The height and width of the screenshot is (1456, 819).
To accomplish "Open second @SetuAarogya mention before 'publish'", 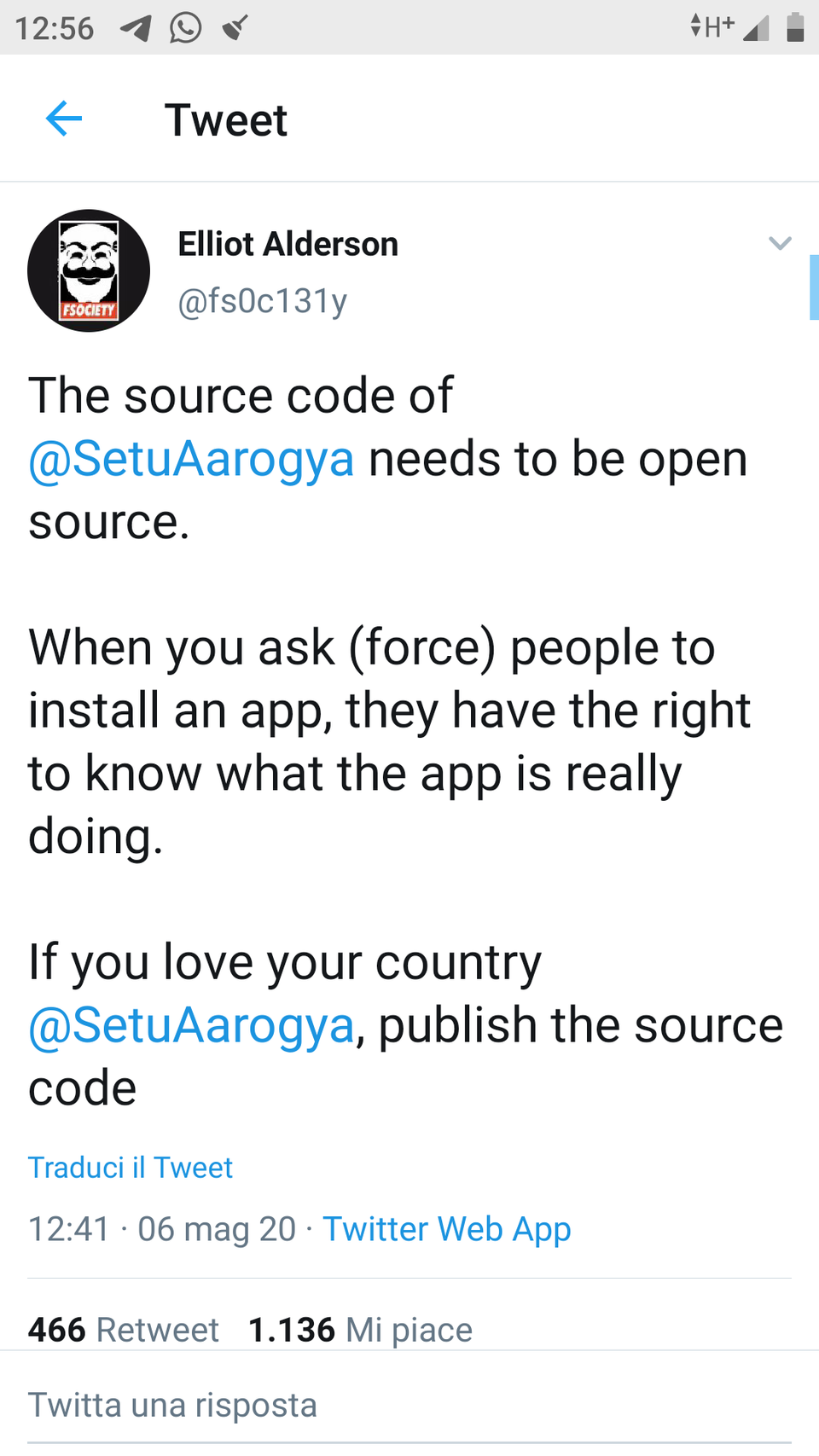I will [x=191, y=1025].
